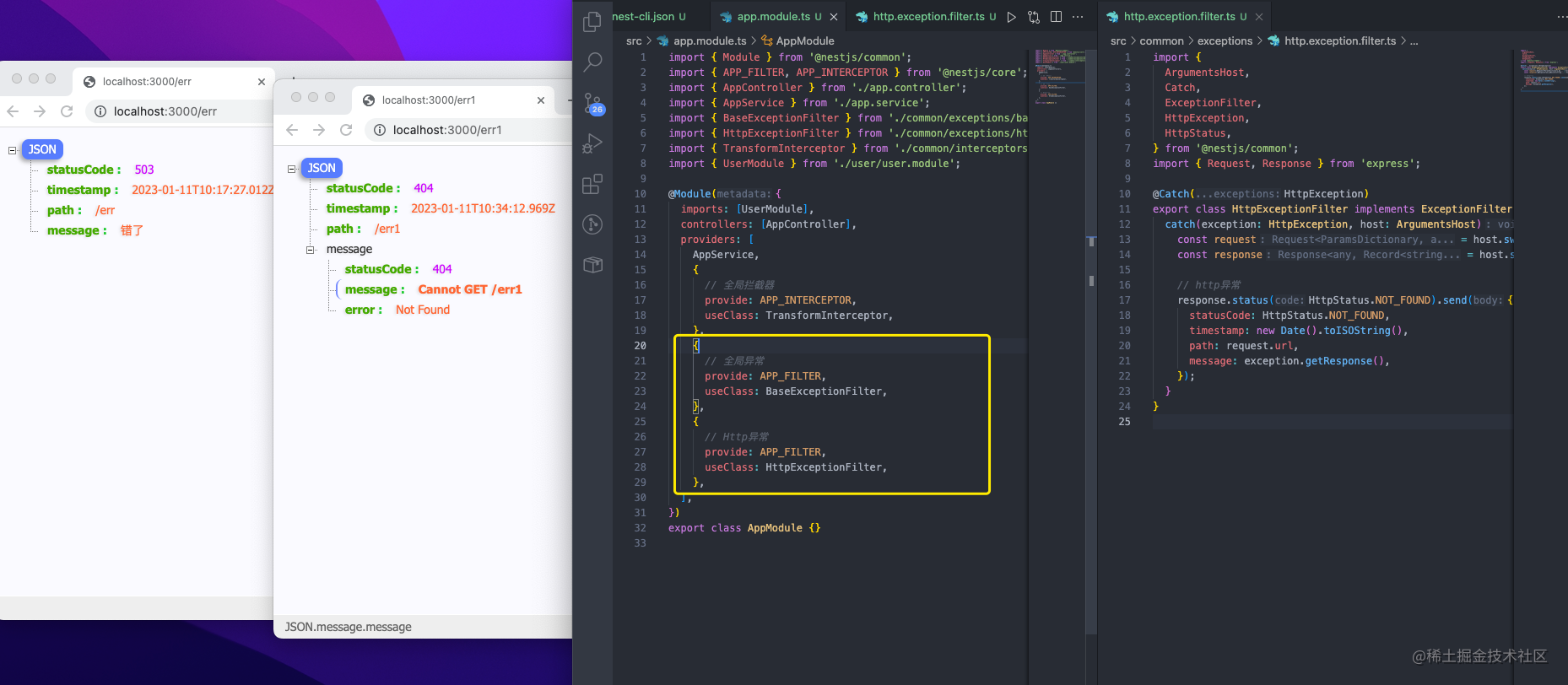Reload the localhost:3000/err browser page
Viewport: 1568px width, 685px height.
(x=67, y=111)
